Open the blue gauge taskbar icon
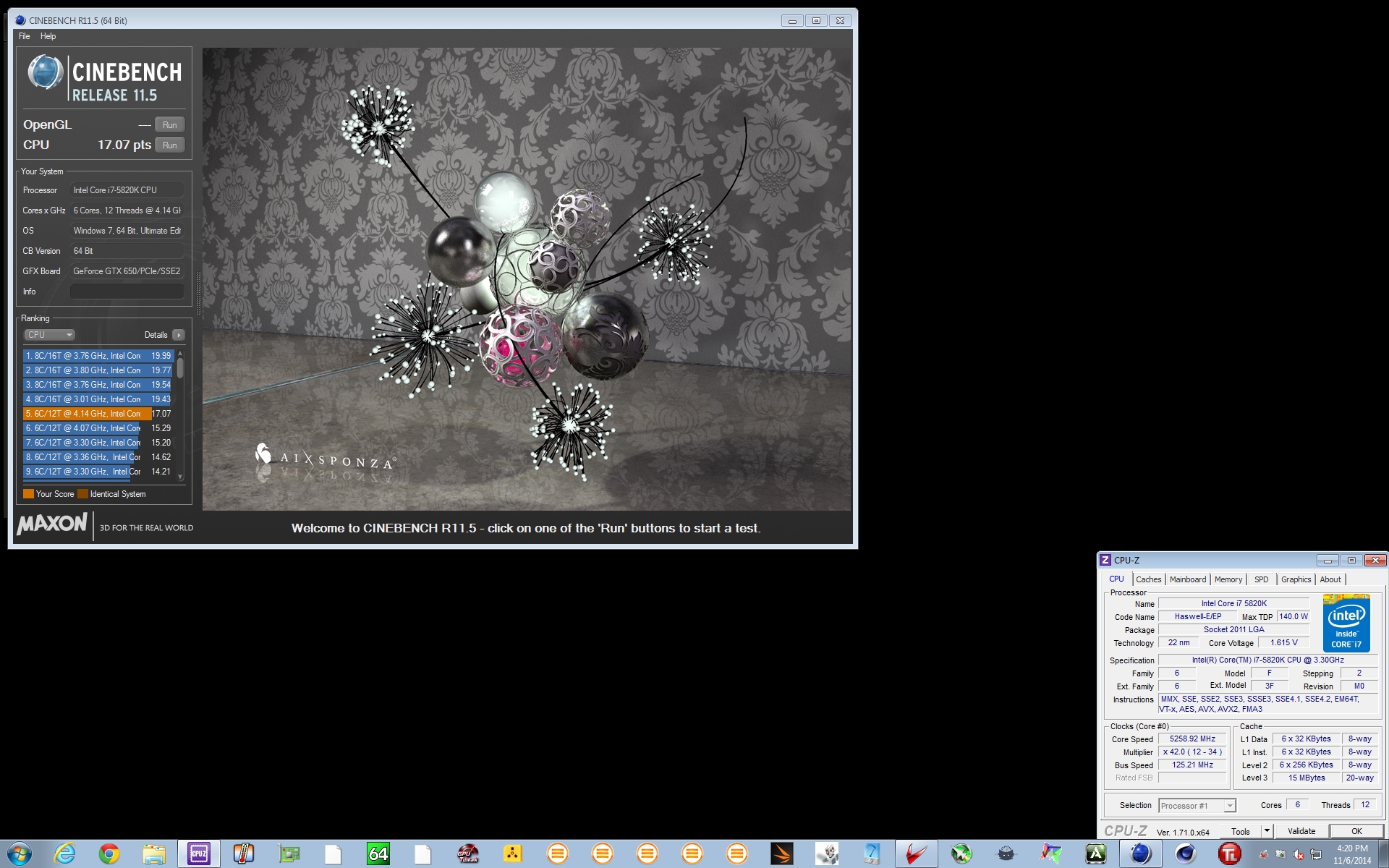 872,854
